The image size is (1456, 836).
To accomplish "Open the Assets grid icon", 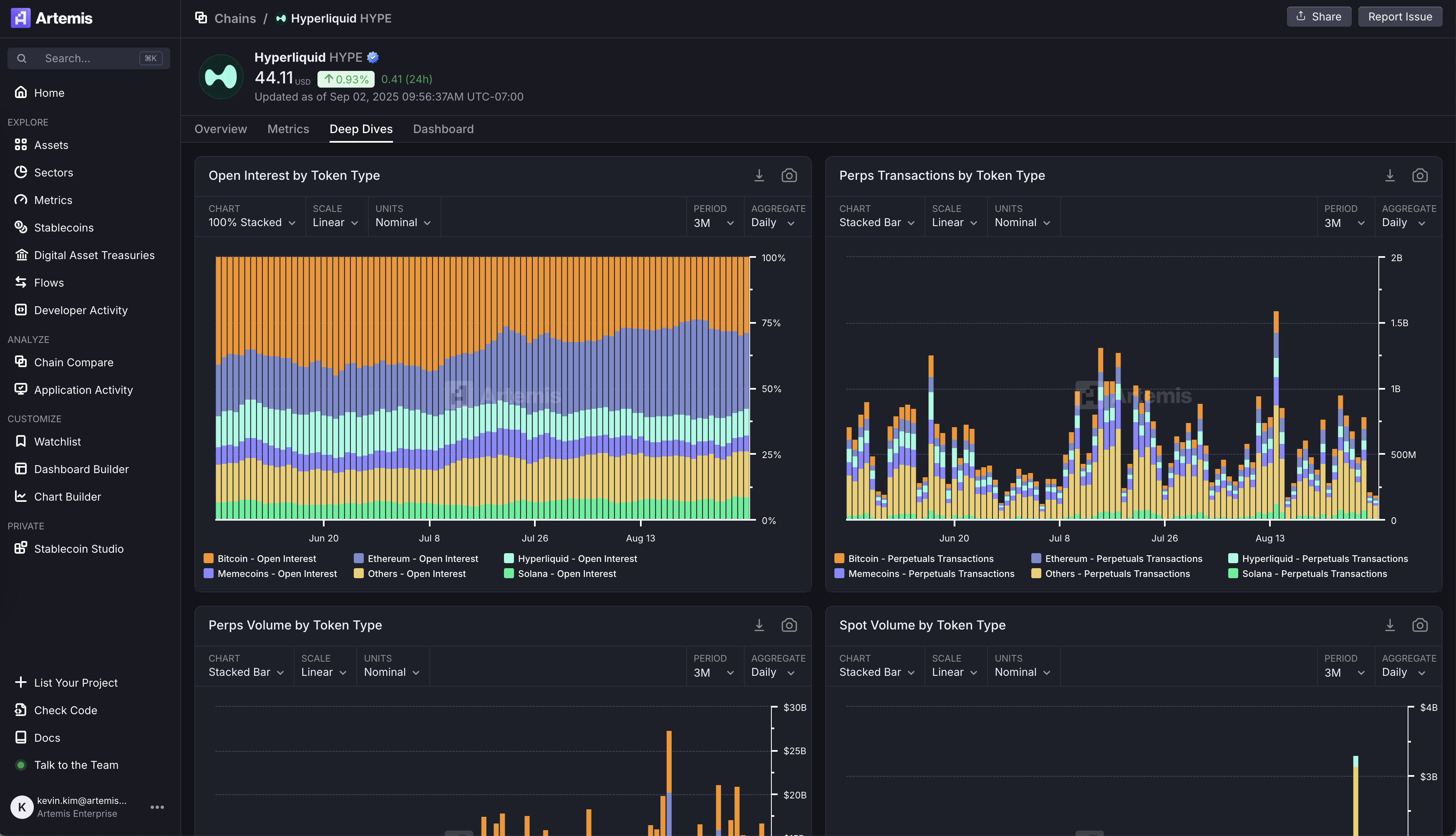I will (x=21, y=145).
